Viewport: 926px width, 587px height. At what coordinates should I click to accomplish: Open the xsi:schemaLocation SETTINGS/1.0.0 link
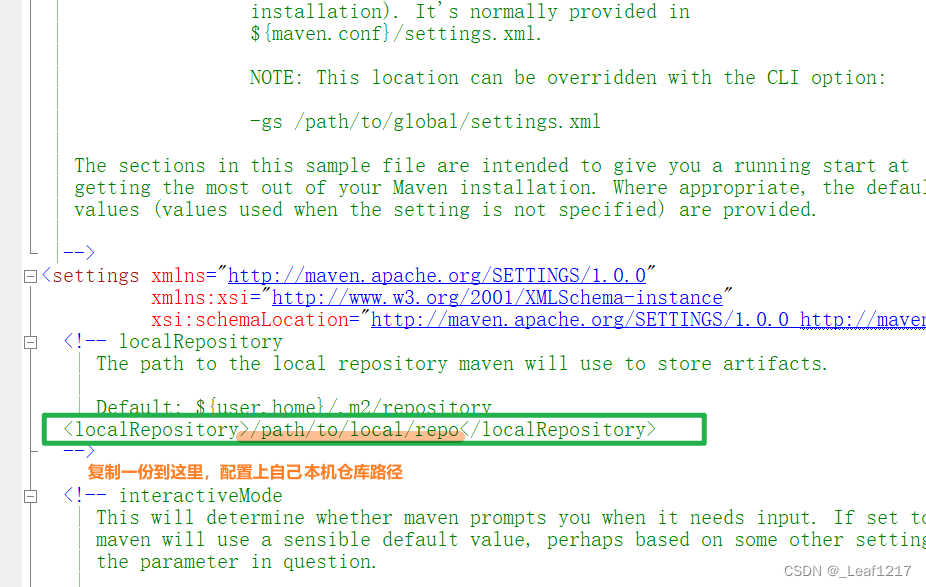[580, 319]
